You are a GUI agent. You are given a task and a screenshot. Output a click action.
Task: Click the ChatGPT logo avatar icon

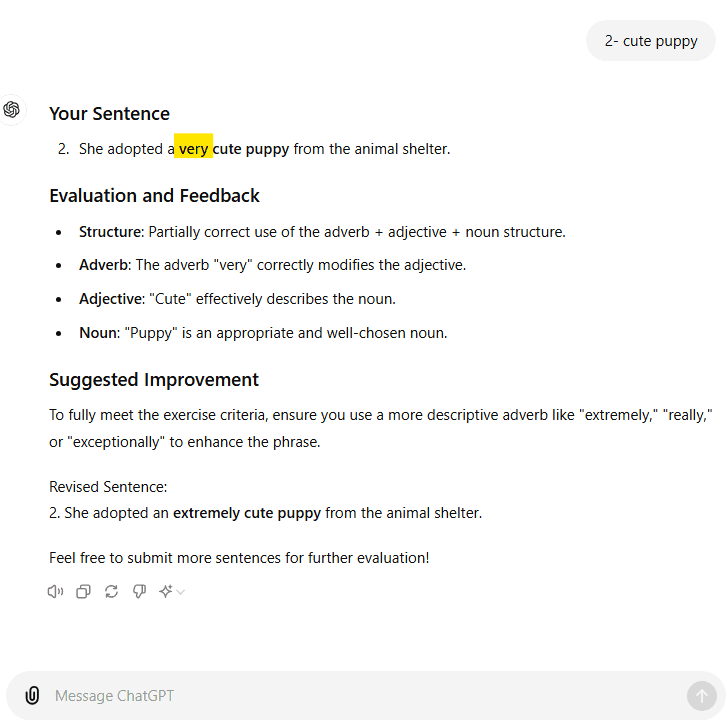(12, 110)
